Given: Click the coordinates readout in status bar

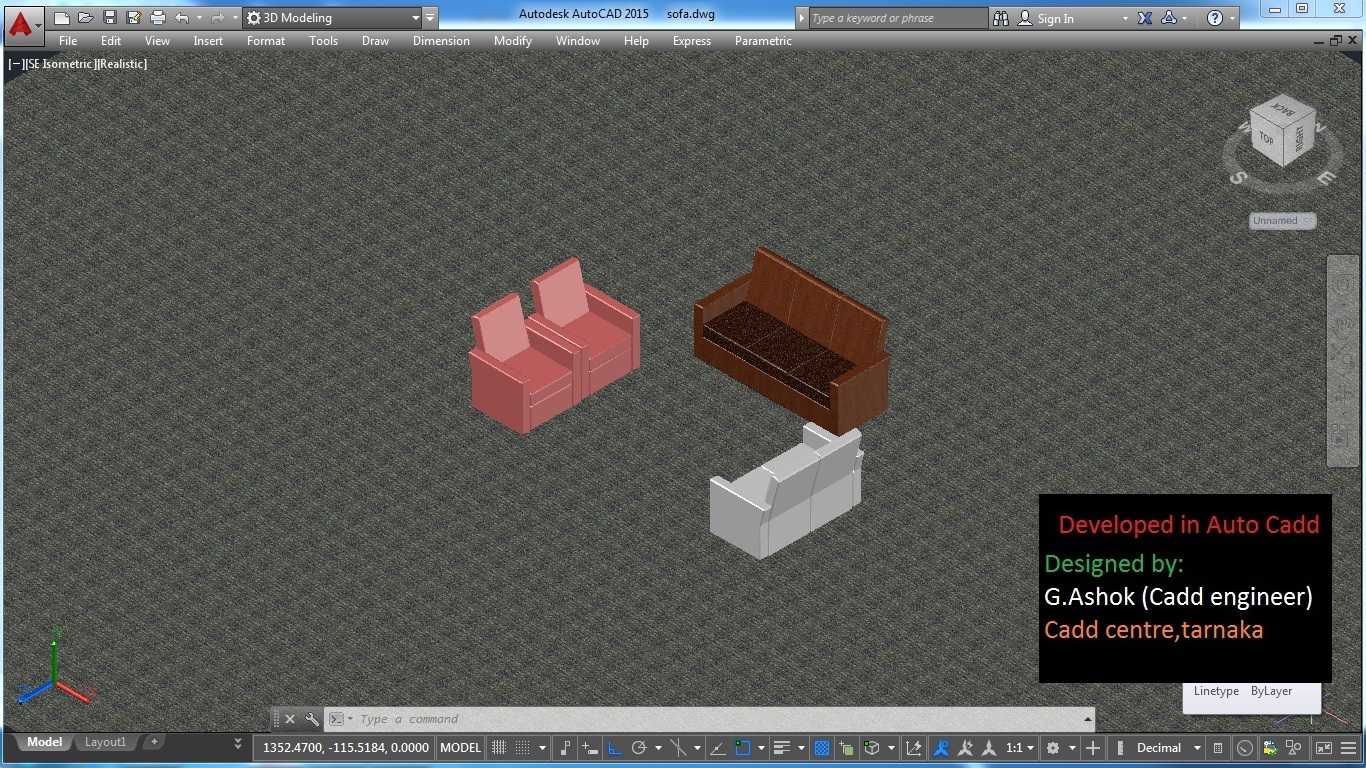Looking at the screenshot, I should pyautogui.click(x=346, y=747).
